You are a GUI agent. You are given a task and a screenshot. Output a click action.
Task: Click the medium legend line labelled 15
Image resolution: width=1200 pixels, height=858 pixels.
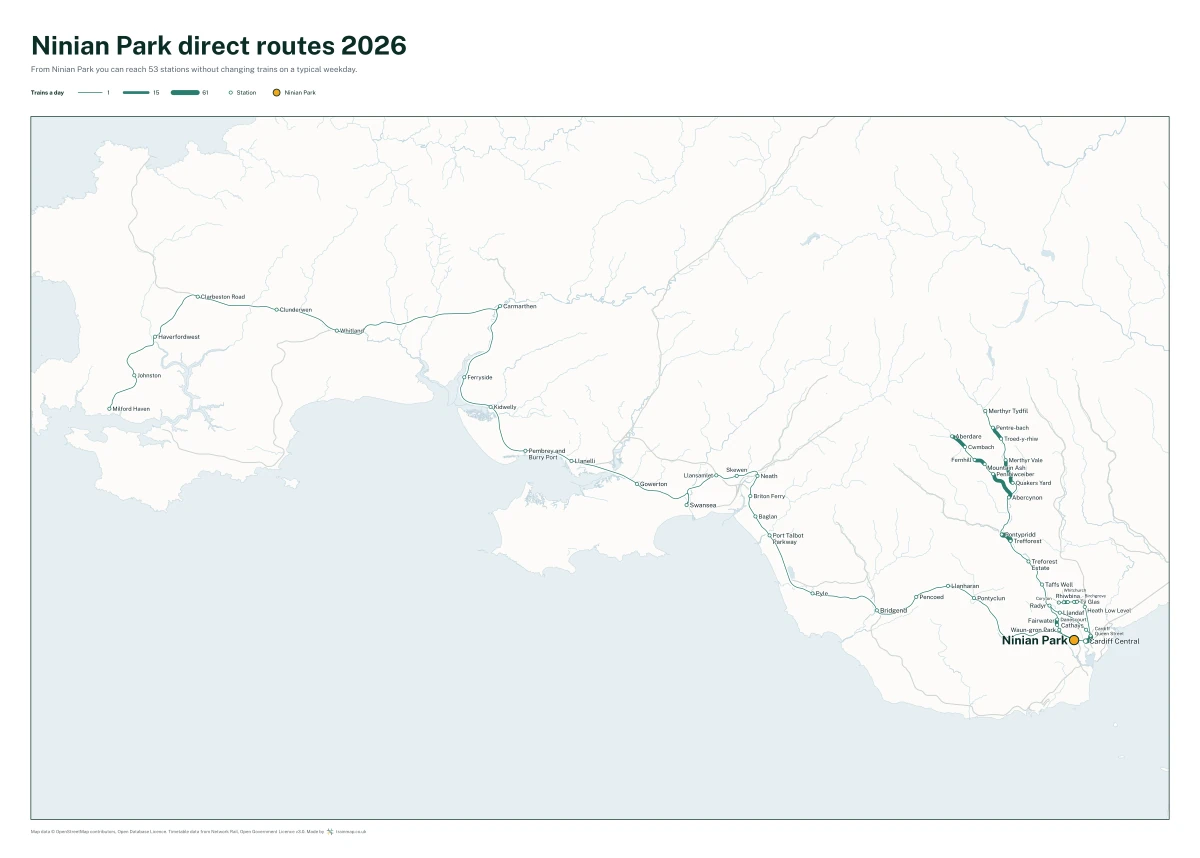pos(136,92)
